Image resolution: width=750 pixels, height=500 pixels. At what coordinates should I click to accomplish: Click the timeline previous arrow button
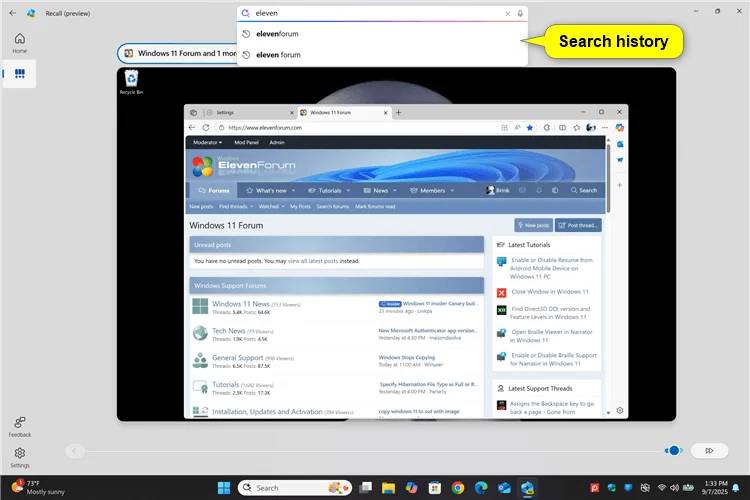click(x=75, y=451)
